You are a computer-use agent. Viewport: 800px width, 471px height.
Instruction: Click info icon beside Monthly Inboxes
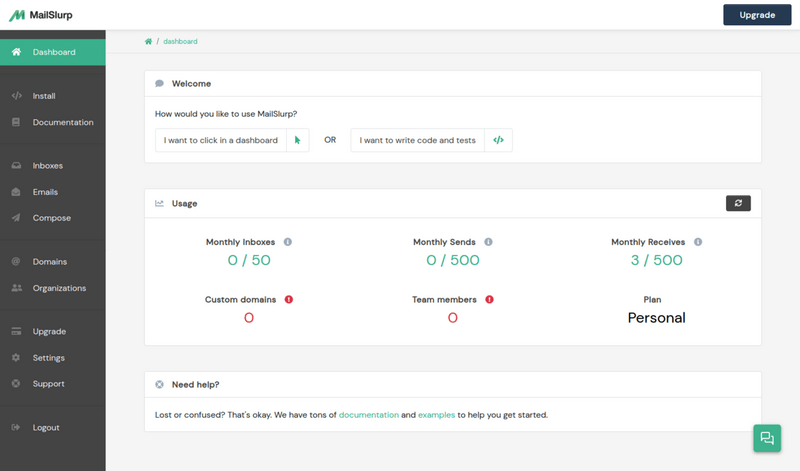pos(288,242)
